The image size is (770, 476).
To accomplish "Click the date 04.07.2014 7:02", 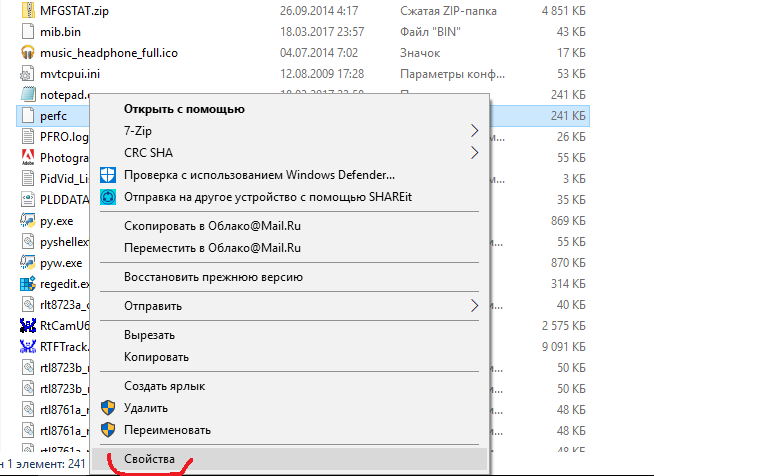I will [x=319, y=53].
